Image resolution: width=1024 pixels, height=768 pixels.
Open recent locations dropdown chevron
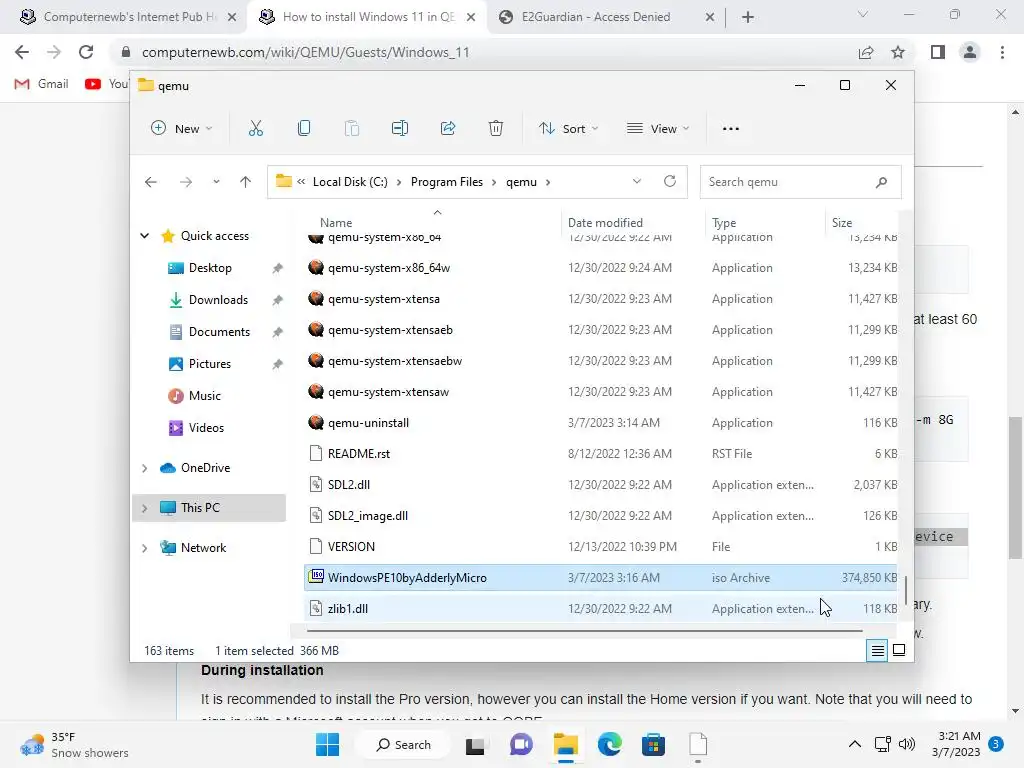[216, 182]
